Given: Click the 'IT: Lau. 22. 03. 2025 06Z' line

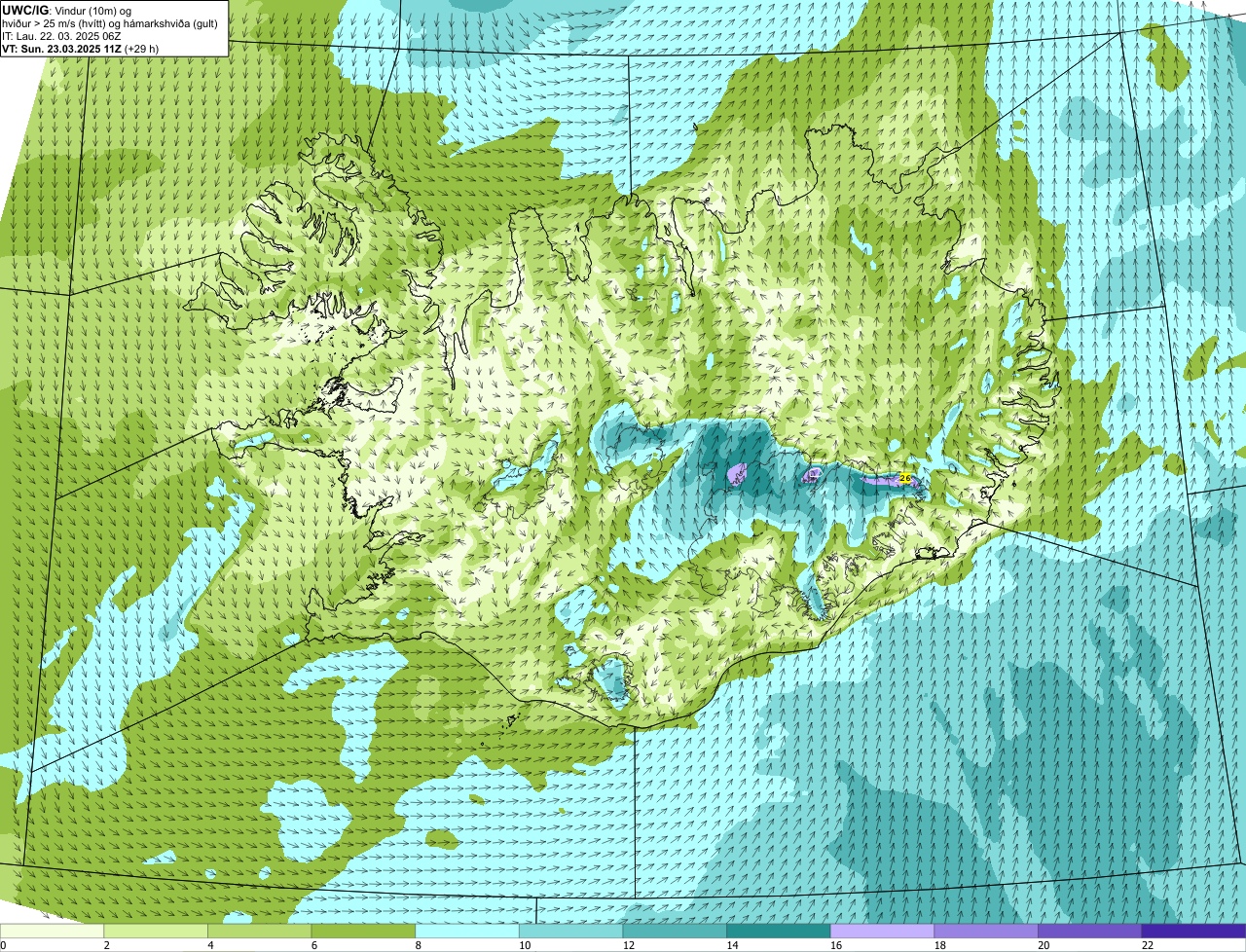Looking at the screenshot, I should [61, 35].
